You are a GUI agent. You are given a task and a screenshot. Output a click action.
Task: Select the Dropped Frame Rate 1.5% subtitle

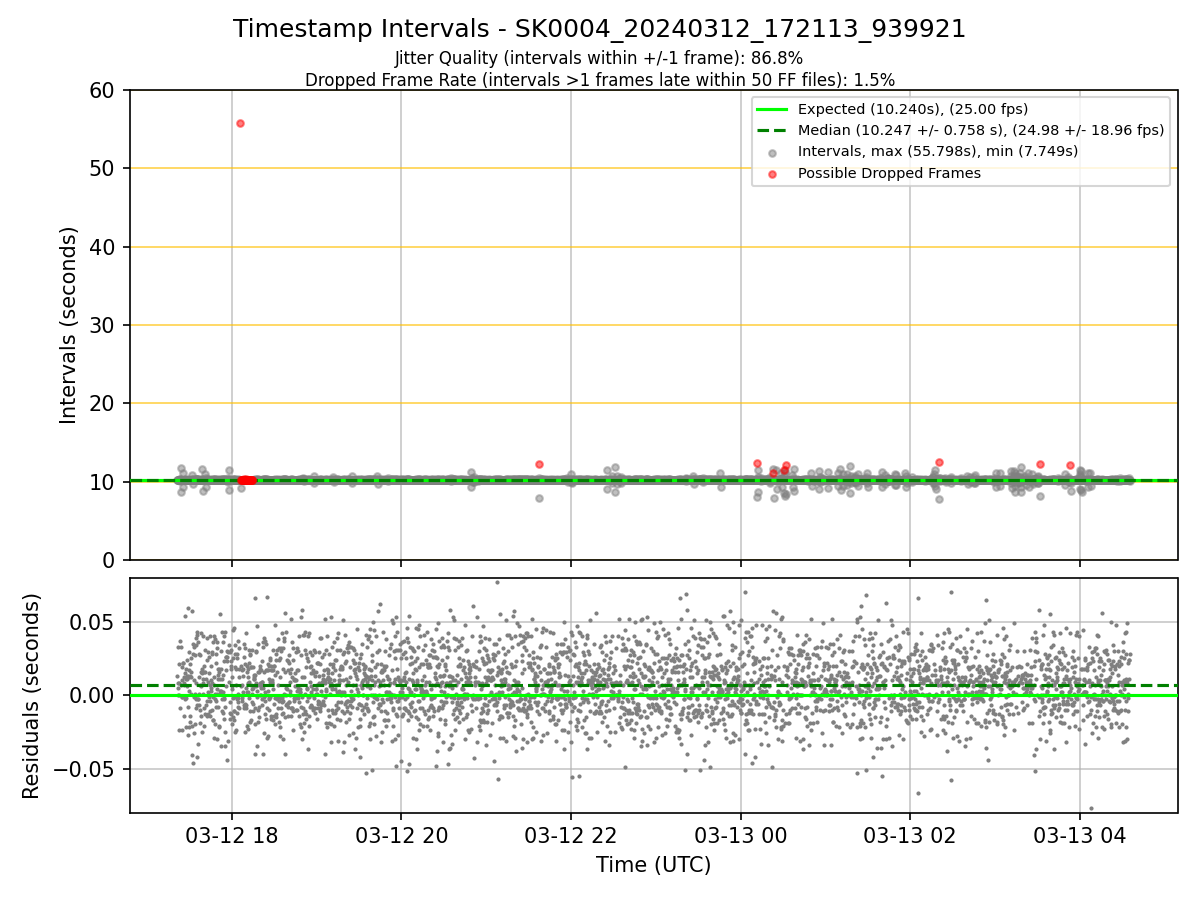pos(599,79)
